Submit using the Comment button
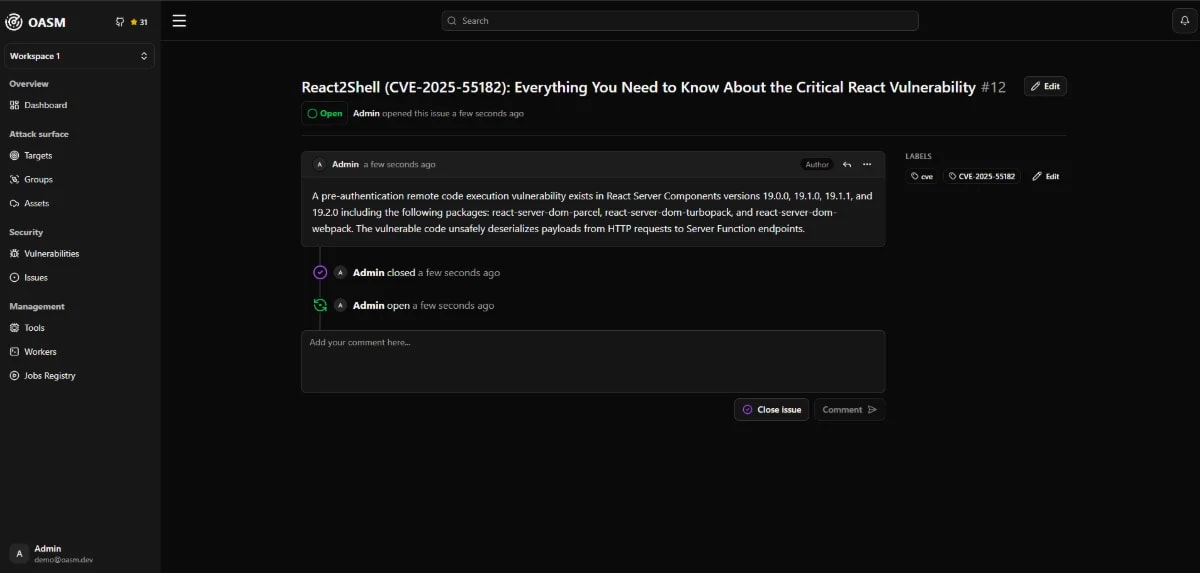This screenshot has height=573, width=1200. 849,409
